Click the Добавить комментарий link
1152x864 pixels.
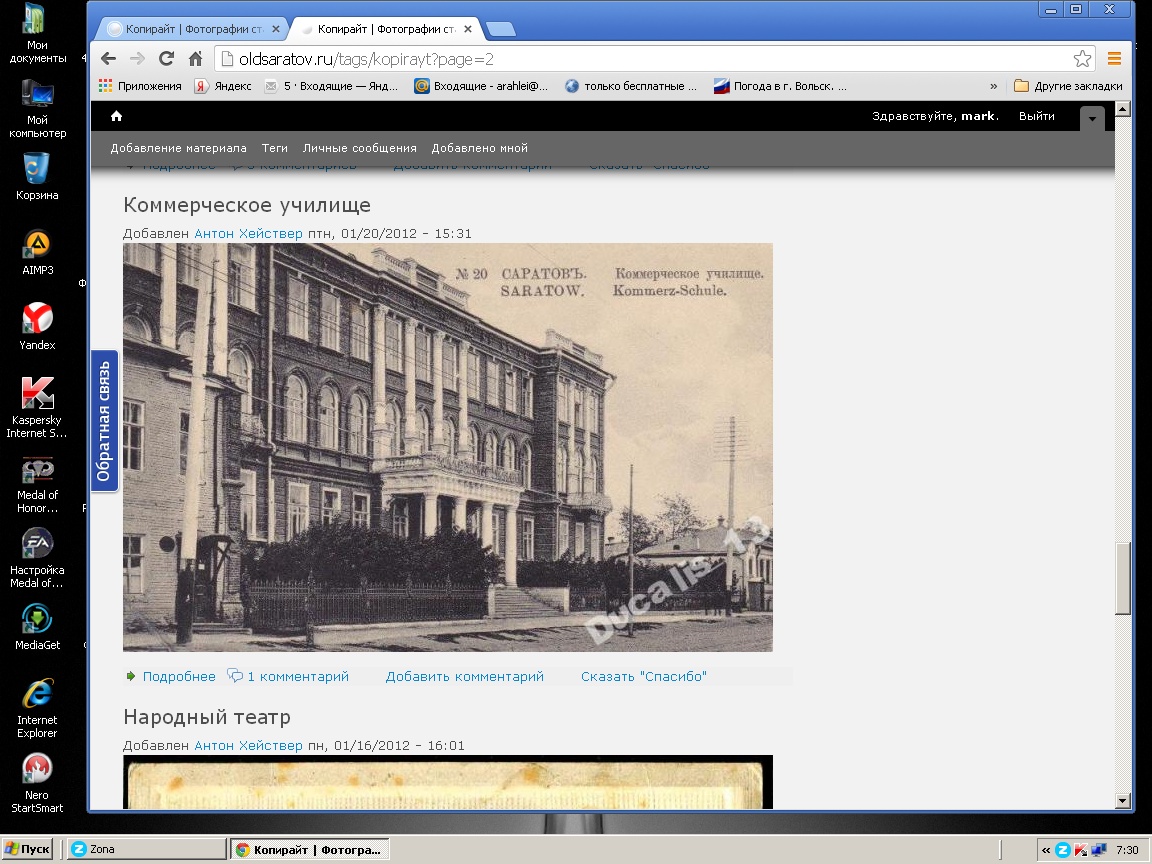[x=465, y=677]
